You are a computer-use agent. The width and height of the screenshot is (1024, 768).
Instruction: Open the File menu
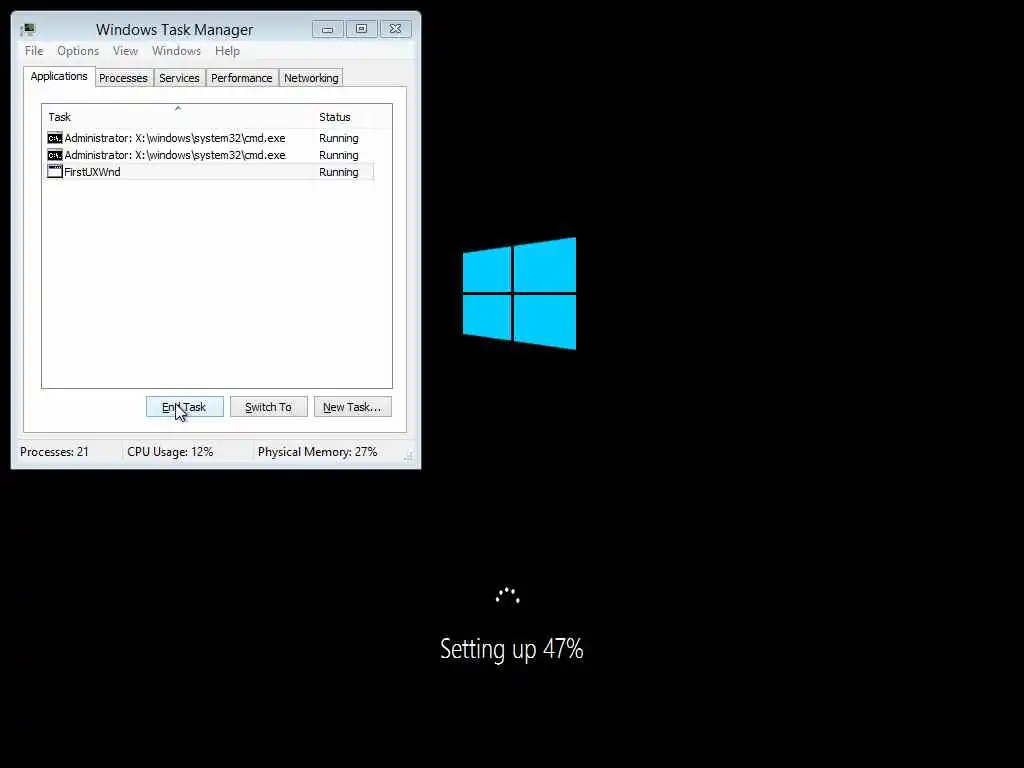point(34,51)
